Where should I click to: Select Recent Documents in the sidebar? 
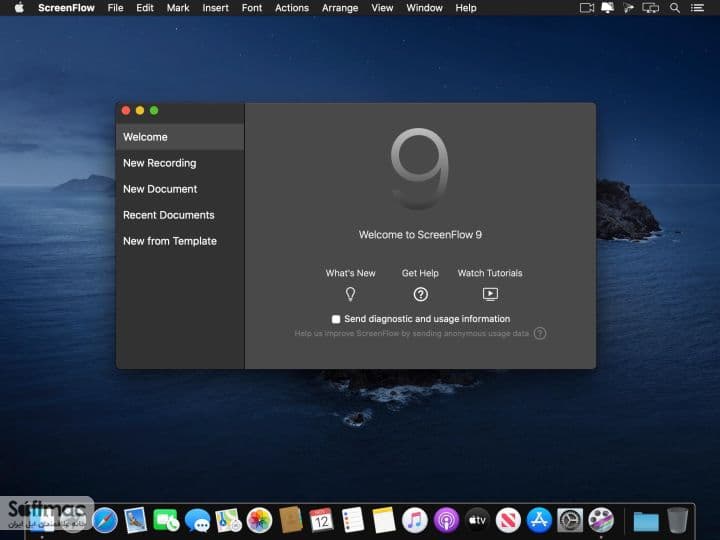(180, 215)
